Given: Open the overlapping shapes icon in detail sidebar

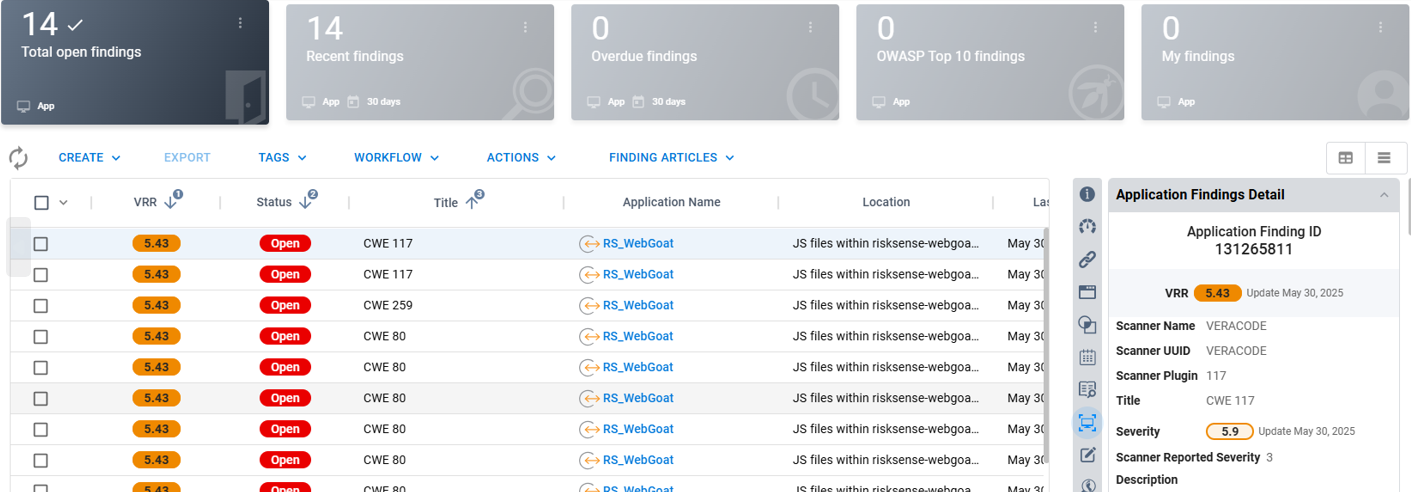Looking at the screenshot, I should (x=1087, y=324).
